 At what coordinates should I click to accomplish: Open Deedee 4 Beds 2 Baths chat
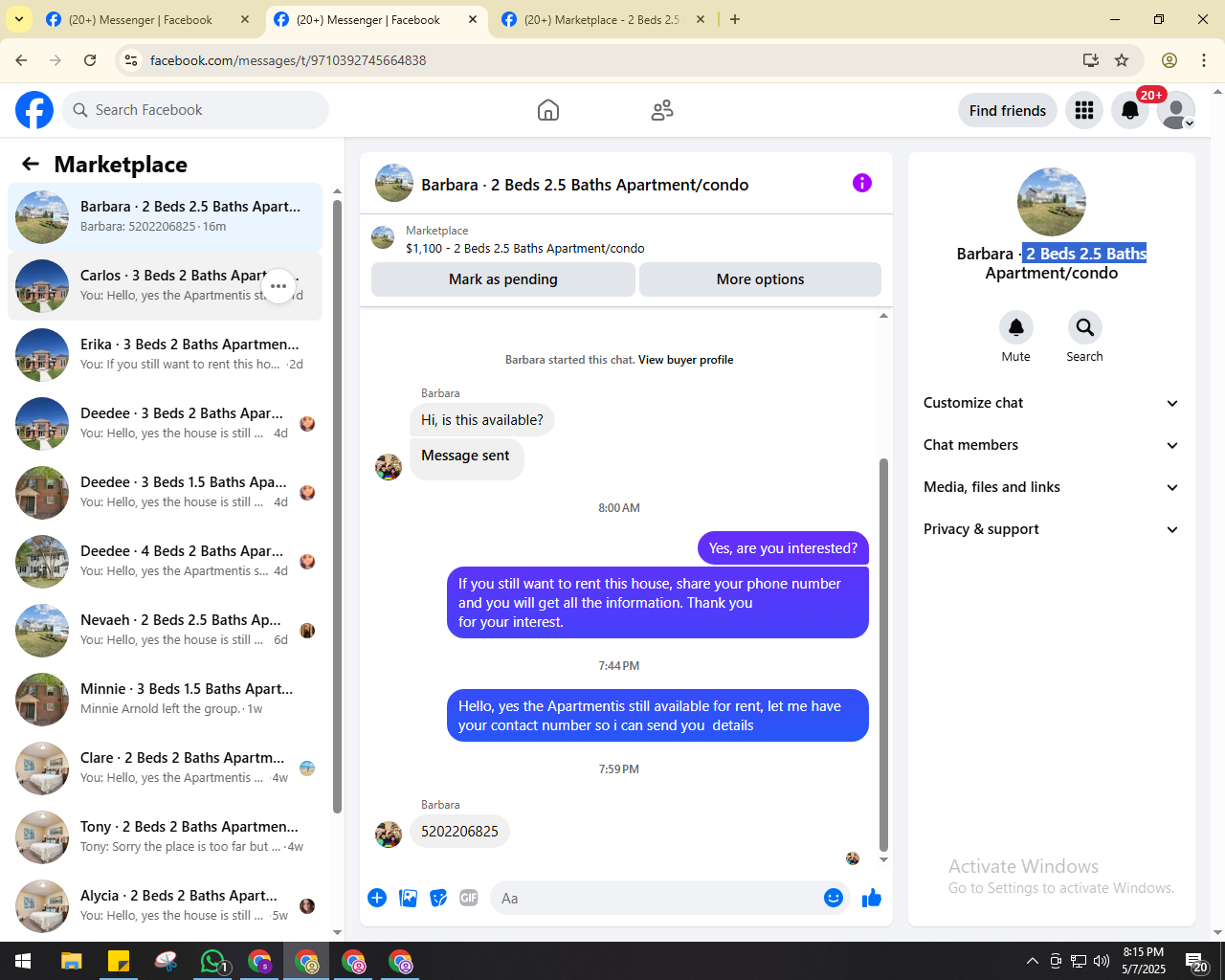pyautogui.click(x=165, y=562)
